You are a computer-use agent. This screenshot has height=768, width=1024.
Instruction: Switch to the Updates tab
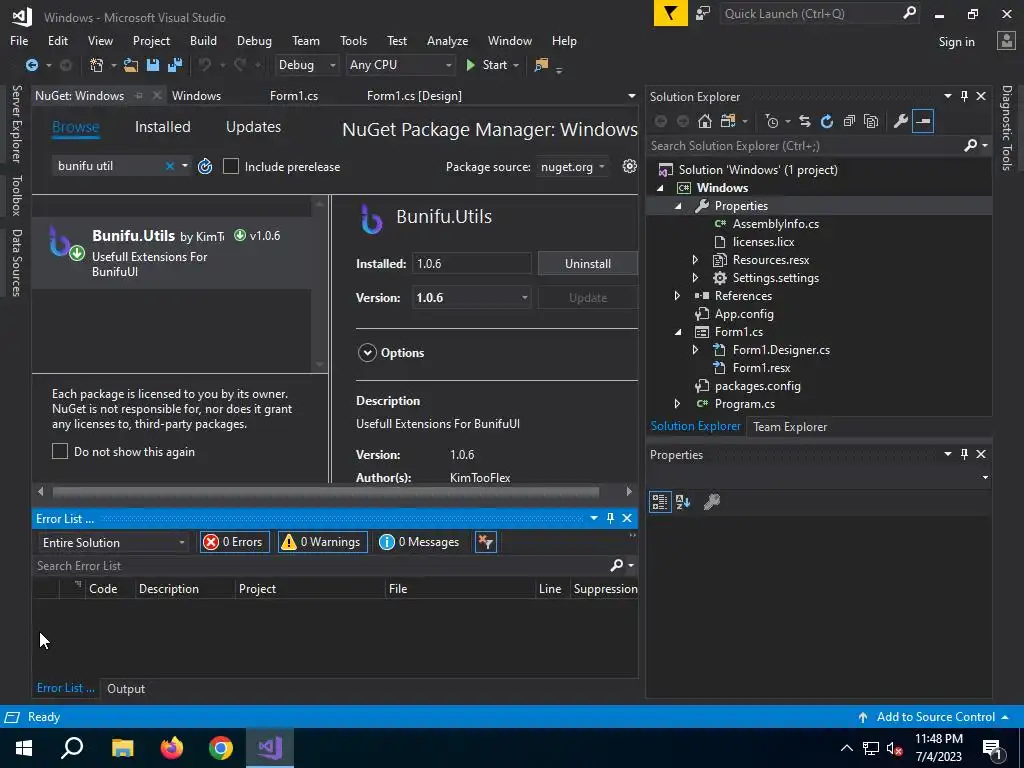253,127
